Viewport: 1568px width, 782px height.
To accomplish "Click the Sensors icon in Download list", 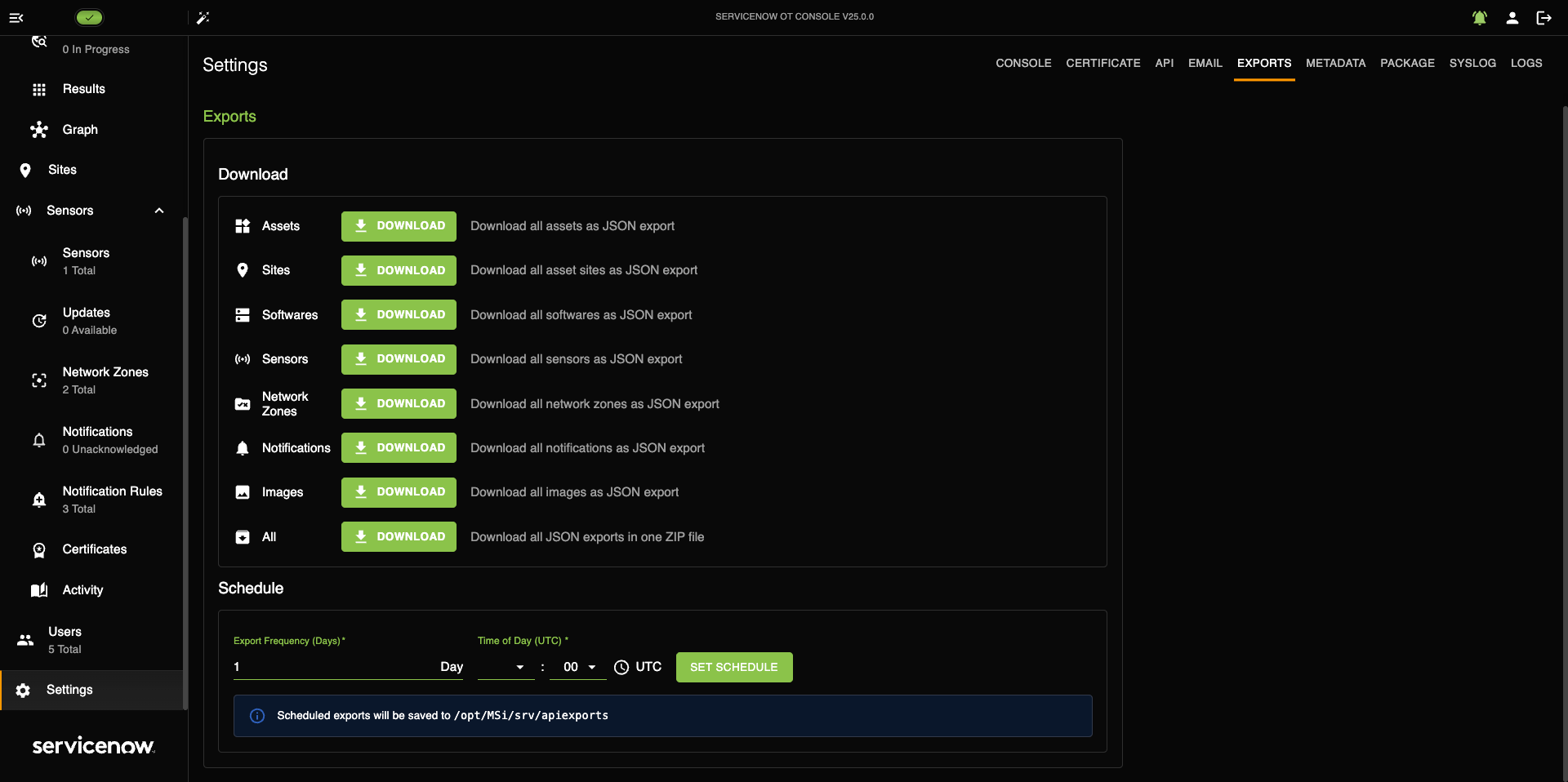I will (243, 359).
